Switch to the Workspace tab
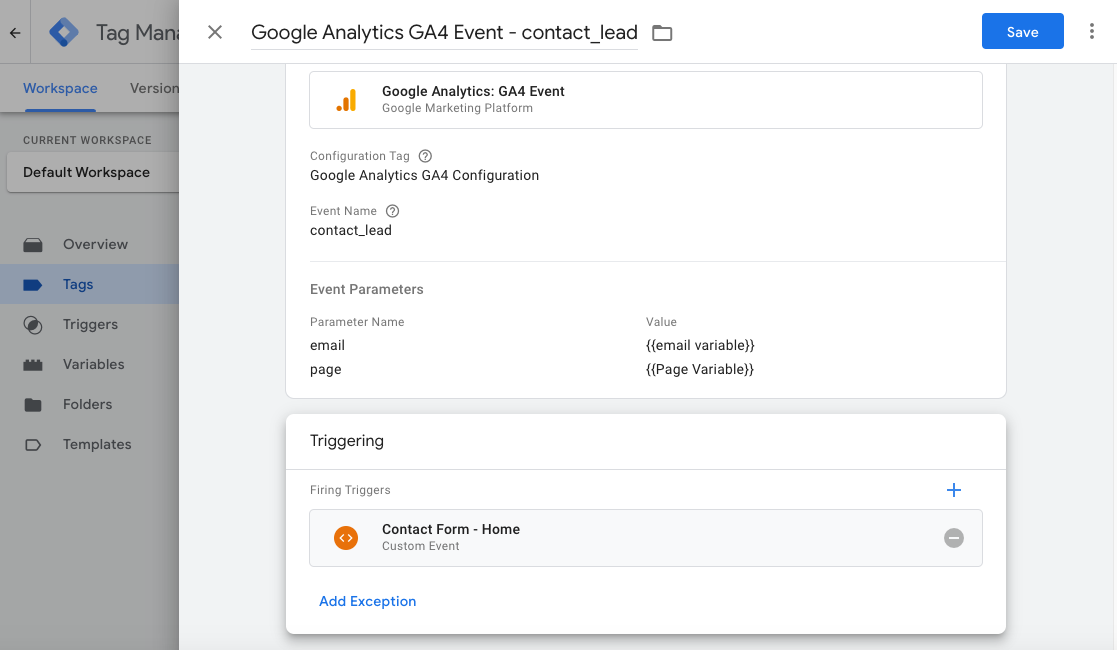This screenshot has width=1117, height=650. tap(60, 88)
